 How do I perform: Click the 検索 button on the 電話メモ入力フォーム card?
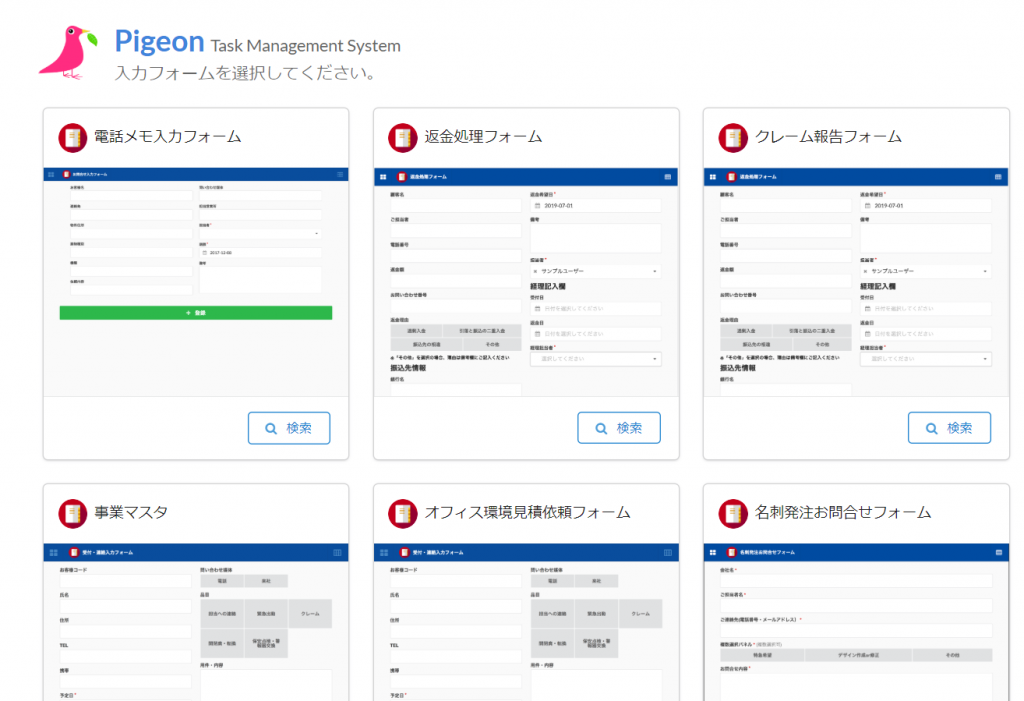coord(289,428)
